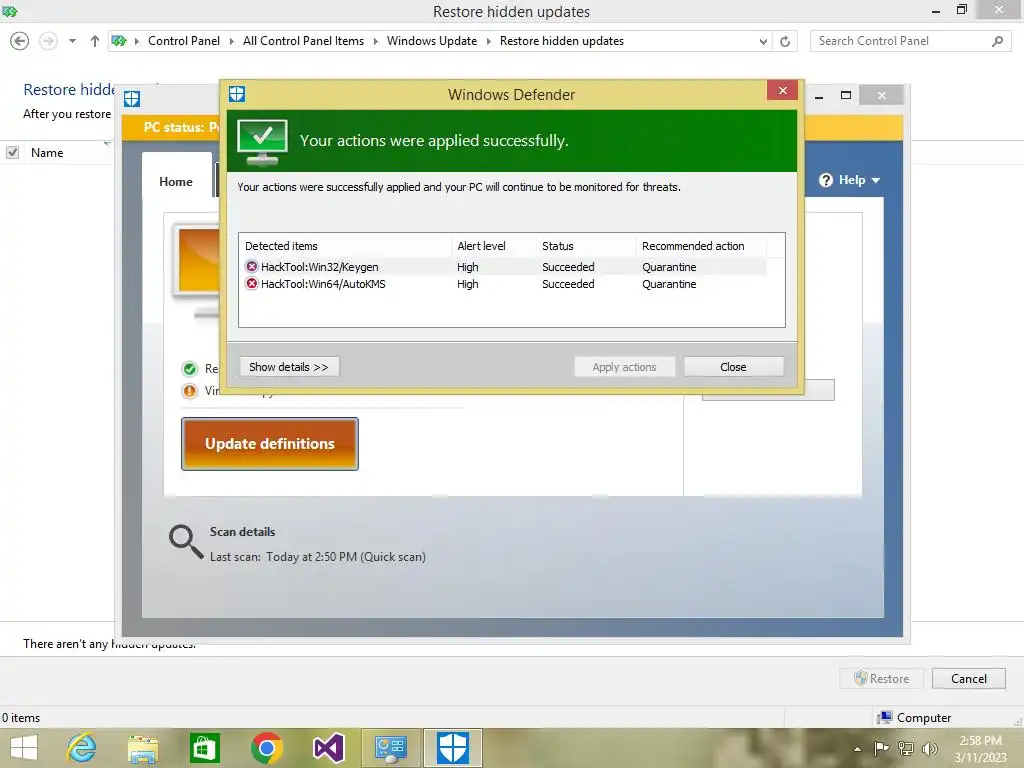Screen dimensions: 1024x768
Task: Click the Action Center flag icon
Action: (x=881, y=748)
